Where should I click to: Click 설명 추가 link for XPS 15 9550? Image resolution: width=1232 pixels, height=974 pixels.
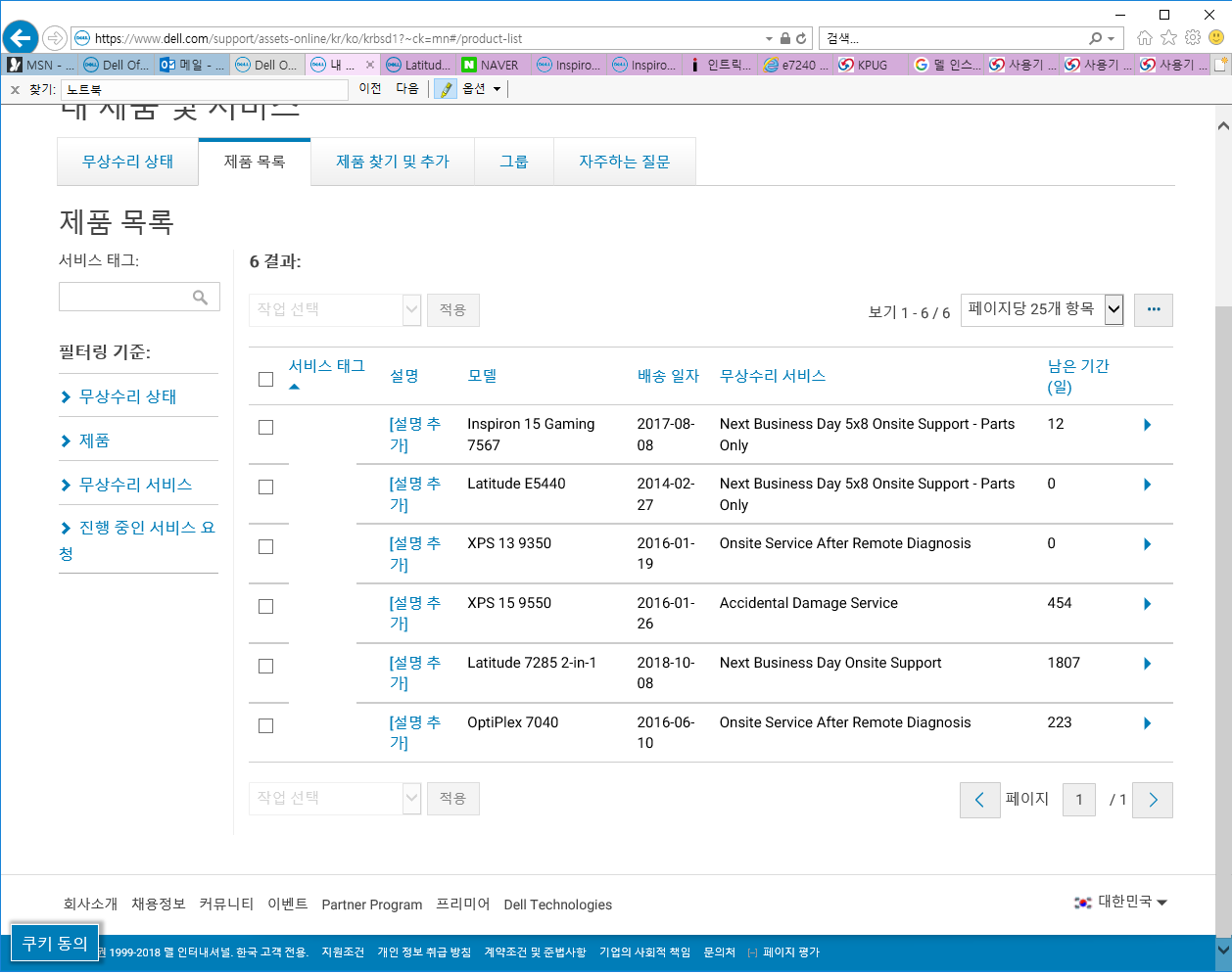[414, 613]
